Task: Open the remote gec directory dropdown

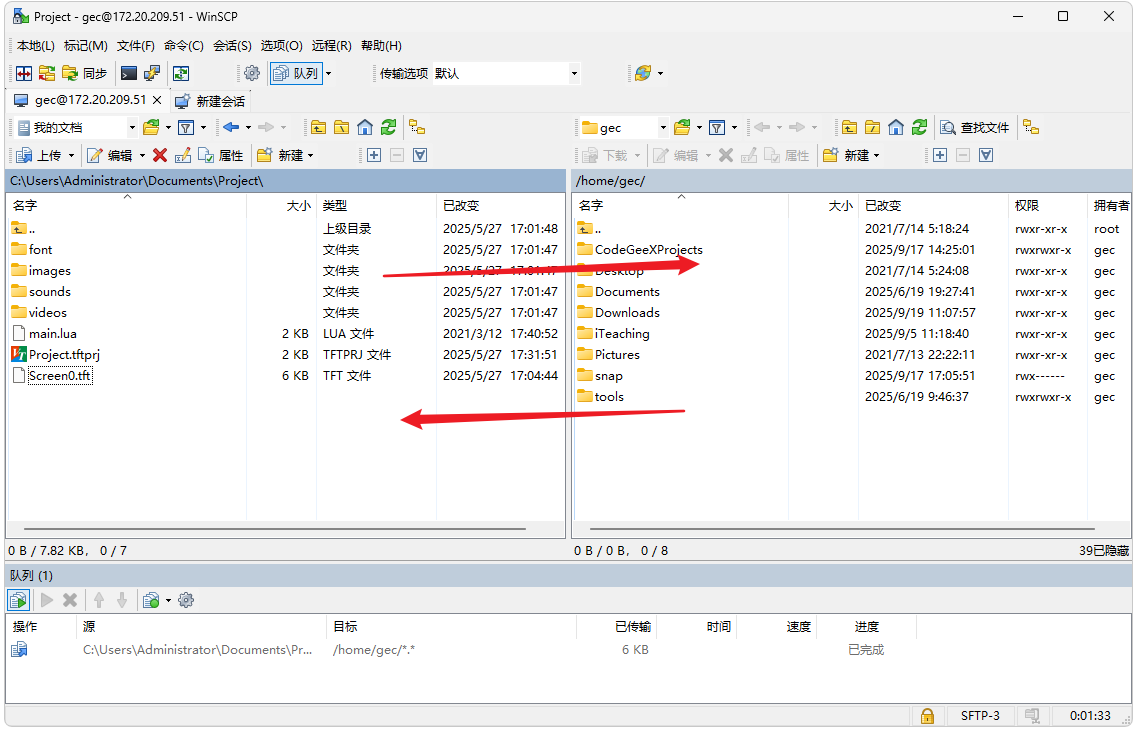Action: click(662, 127)
